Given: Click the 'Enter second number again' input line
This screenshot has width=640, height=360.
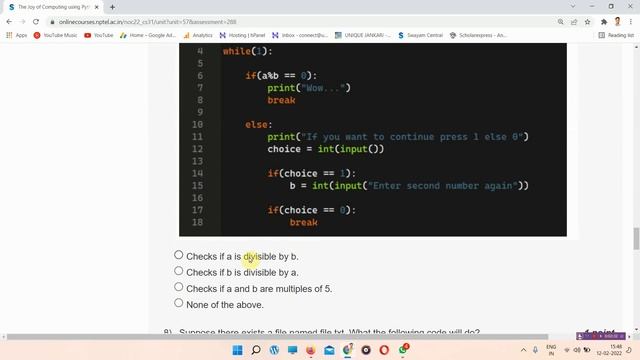Looking at the screenshot, I should click(409, 186).
